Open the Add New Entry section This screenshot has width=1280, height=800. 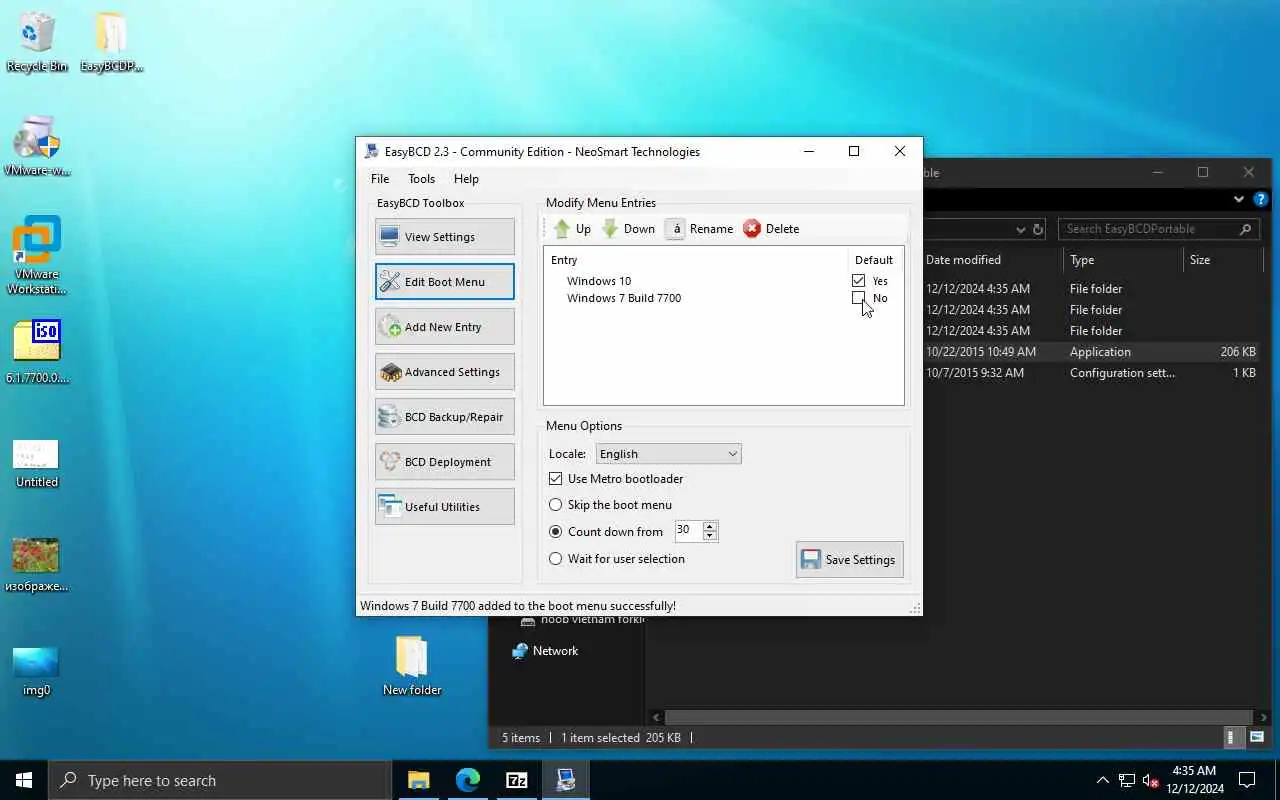[445, 327]
